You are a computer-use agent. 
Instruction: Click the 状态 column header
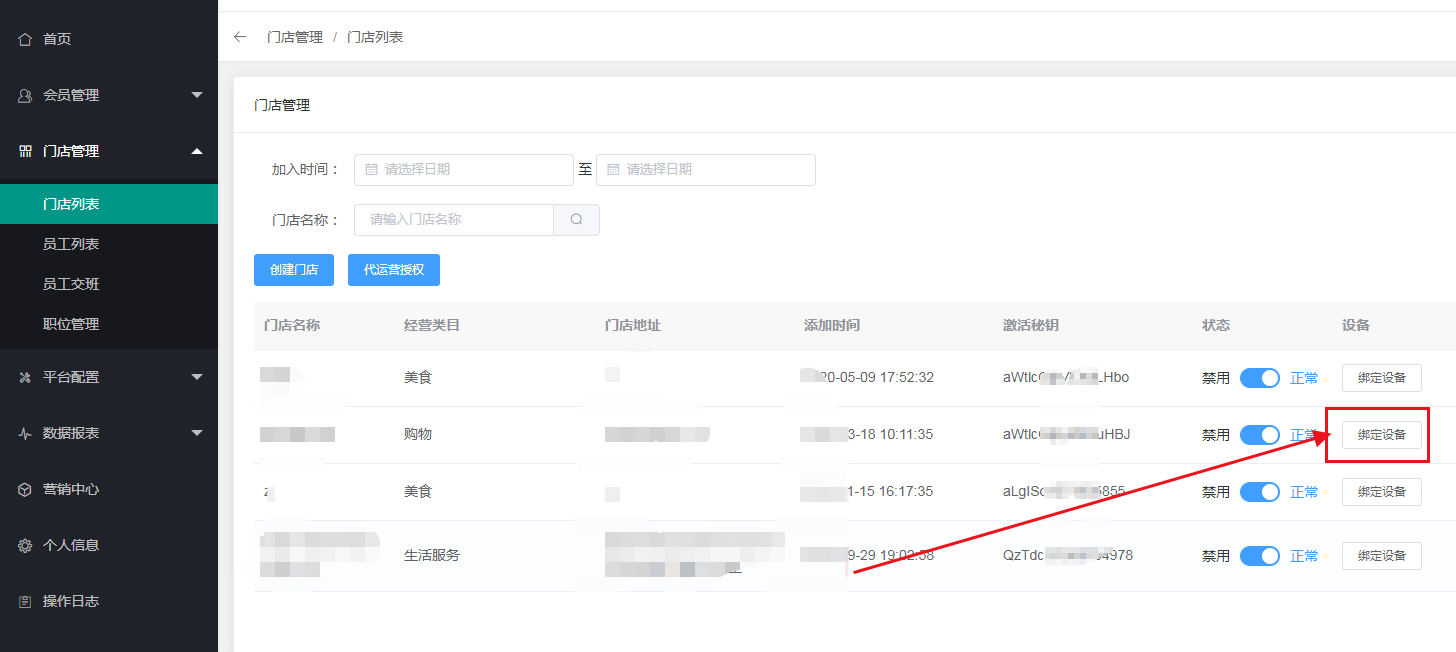[1216, 326]
